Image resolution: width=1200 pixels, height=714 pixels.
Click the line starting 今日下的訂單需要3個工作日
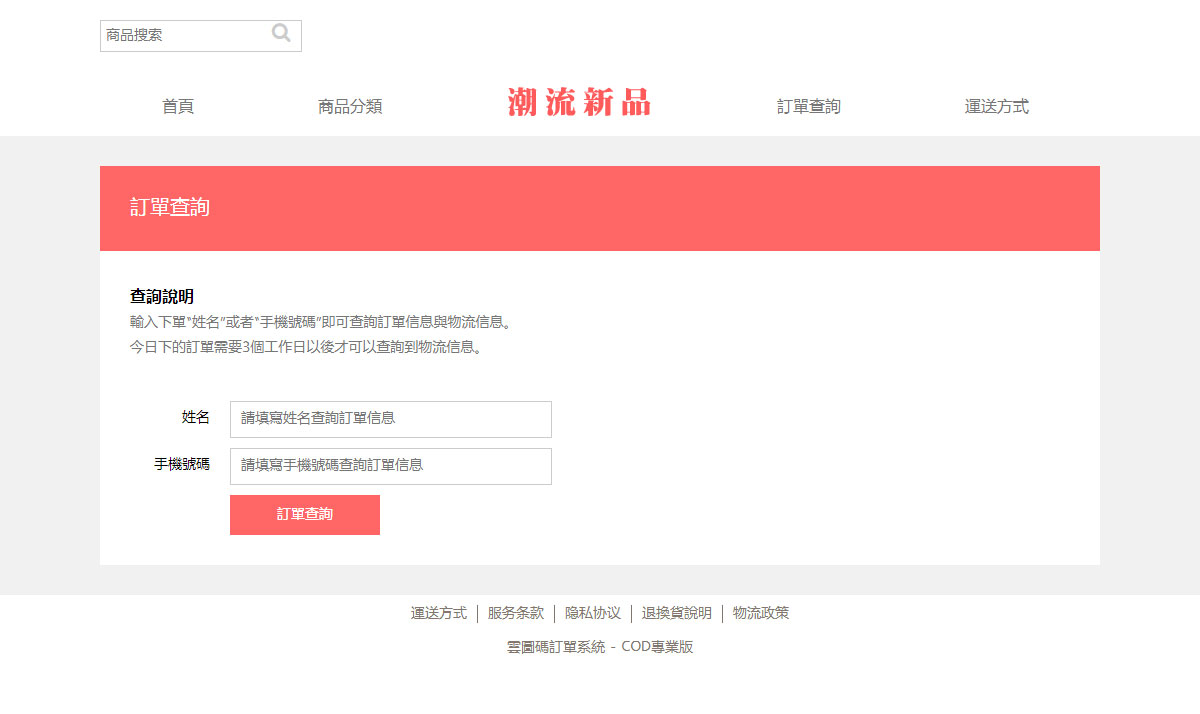point(308,348)
